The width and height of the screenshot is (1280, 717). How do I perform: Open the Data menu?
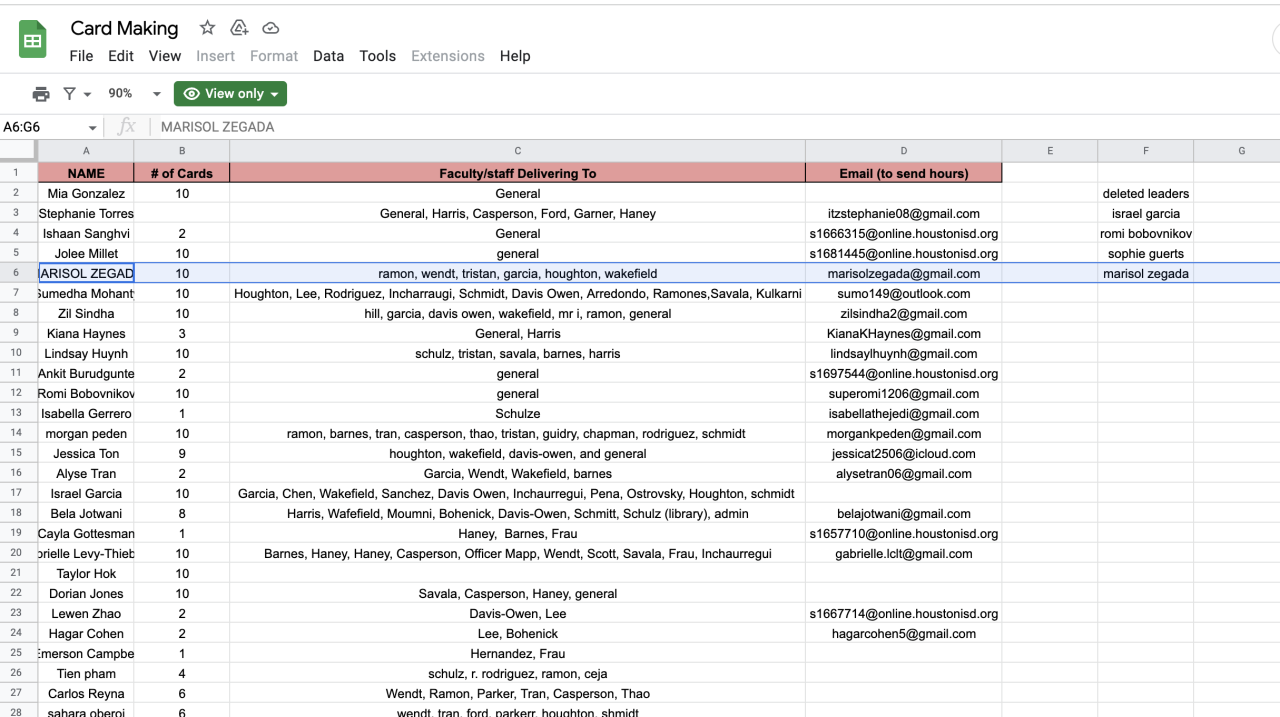pyautogui.click(x=328, y=56)
